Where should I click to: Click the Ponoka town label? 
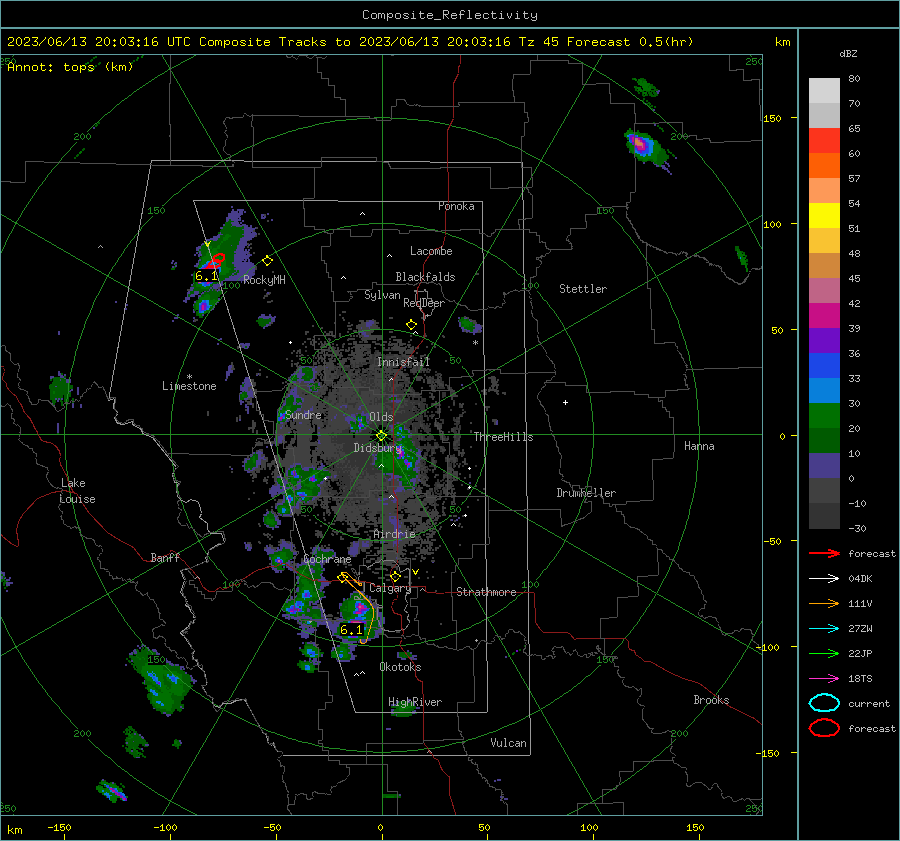point(456,206)
